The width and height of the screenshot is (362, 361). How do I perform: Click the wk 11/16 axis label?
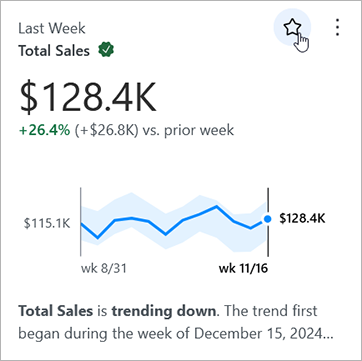click(x=243, y=268)
